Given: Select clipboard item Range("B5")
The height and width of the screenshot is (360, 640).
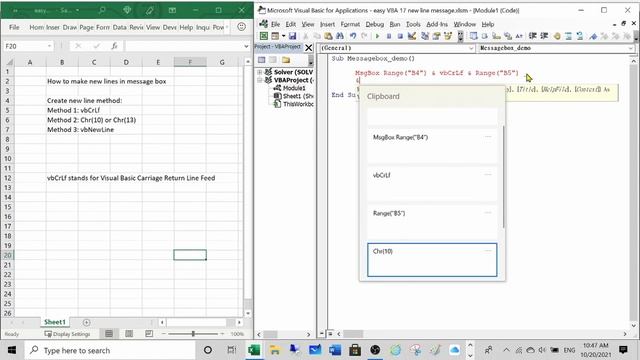Looking at the screenshot, I should tap(432, 222).
